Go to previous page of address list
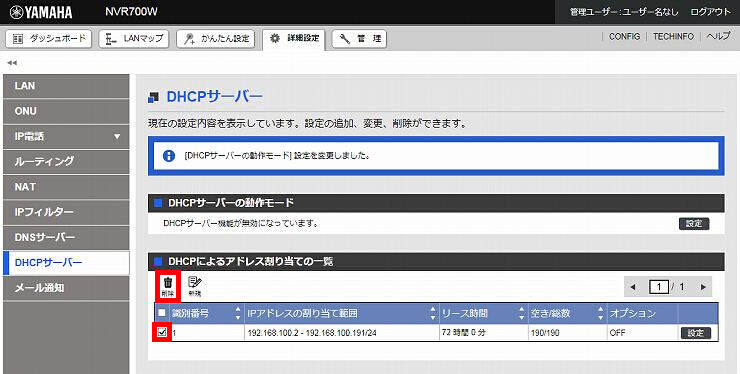This screenshot has height=374, width=740. (633, 287)
